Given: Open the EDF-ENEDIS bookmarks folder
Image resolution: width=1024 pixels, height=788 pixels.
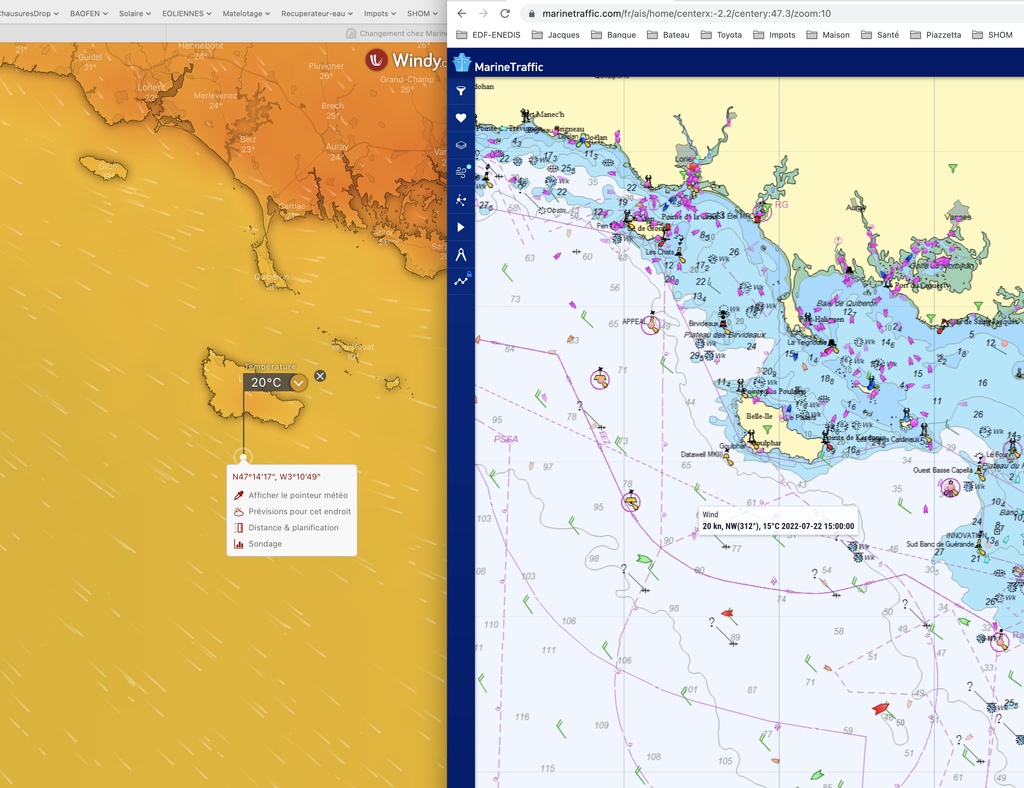Looking at the screenshot, I should tap(488, 35).
